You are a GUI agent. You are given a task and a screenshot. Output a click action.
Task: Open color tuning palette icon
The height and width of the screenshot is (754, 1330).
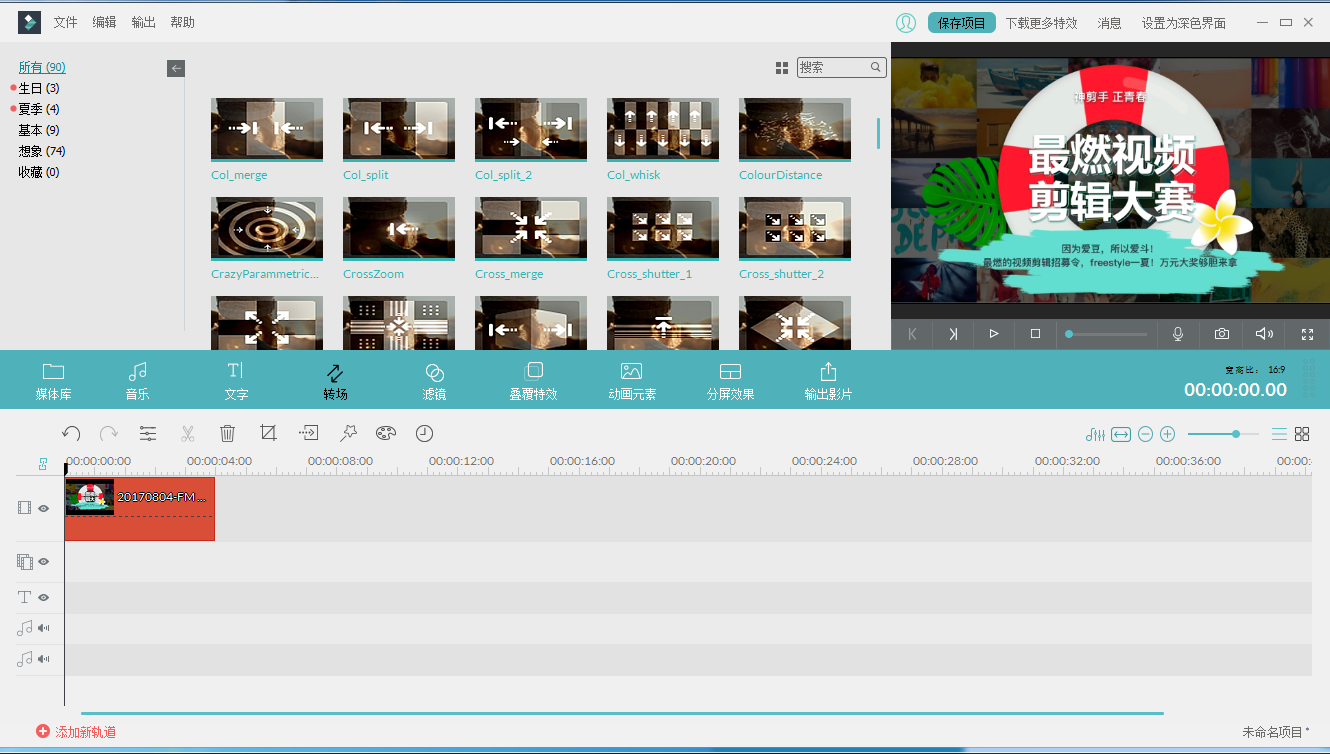(x=386, y=433)
